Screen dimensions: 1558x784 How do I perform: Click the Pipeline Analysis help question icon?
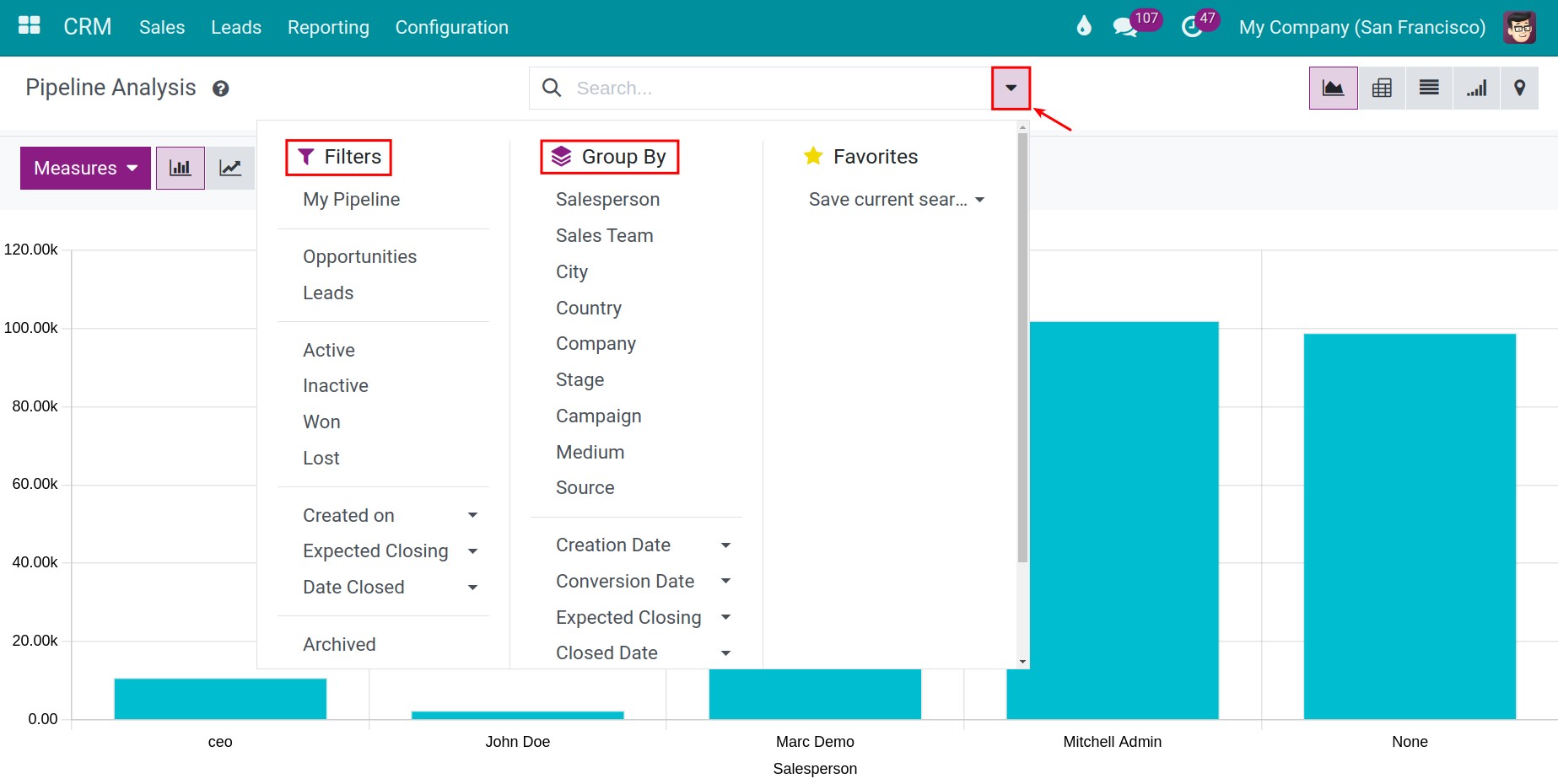220,89
